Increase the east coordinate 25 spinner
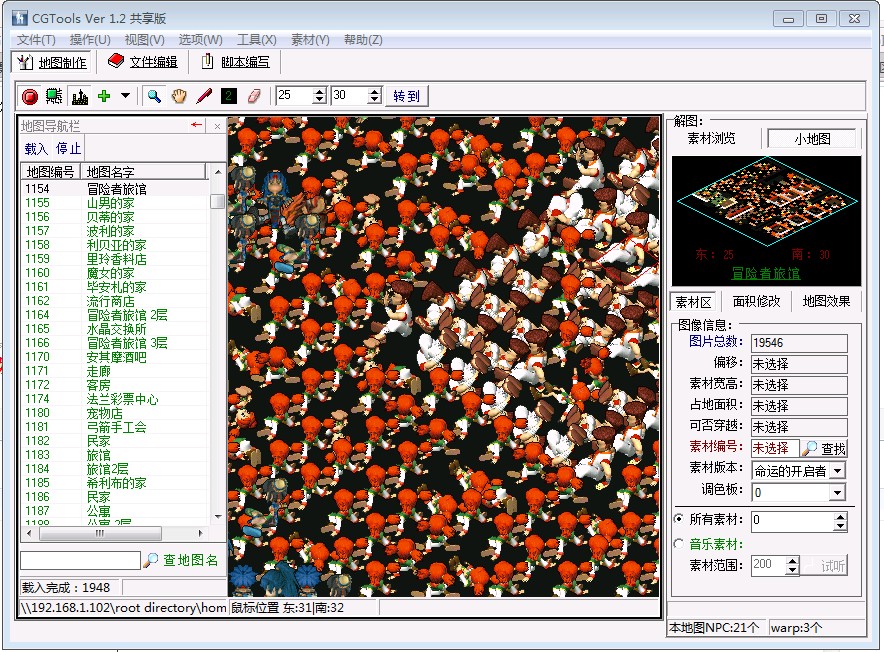Image resolution: width=884 pixels, height=652 pixels. (320, 91)
